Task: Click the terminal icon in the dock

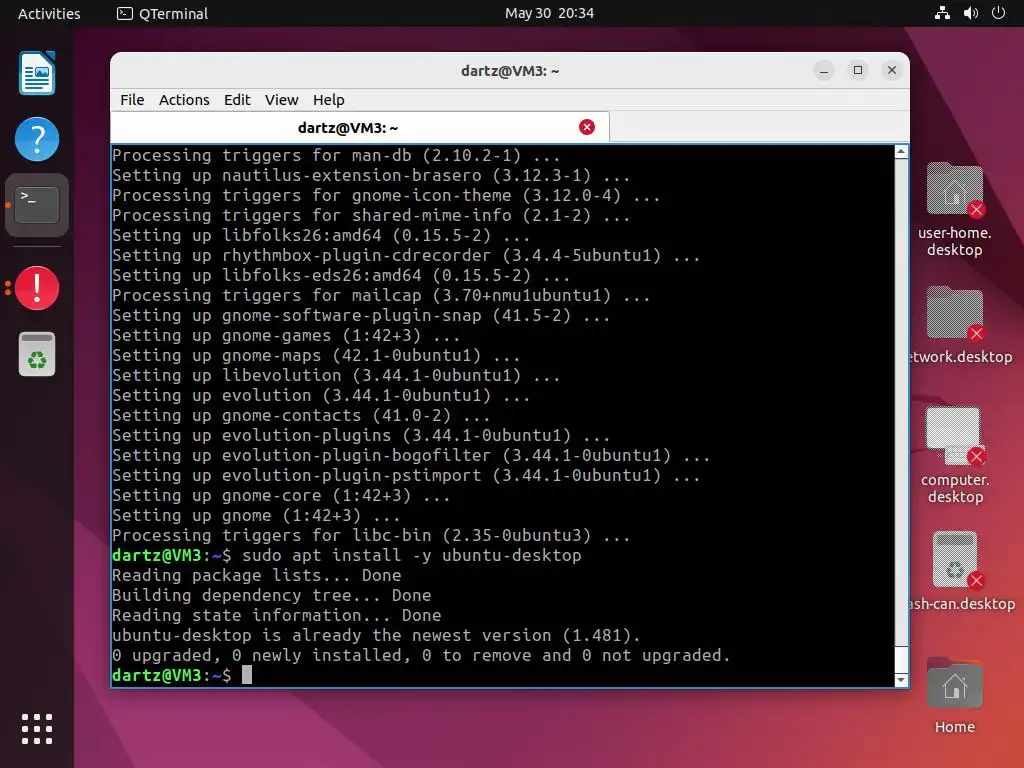Action: click(37, 205)
